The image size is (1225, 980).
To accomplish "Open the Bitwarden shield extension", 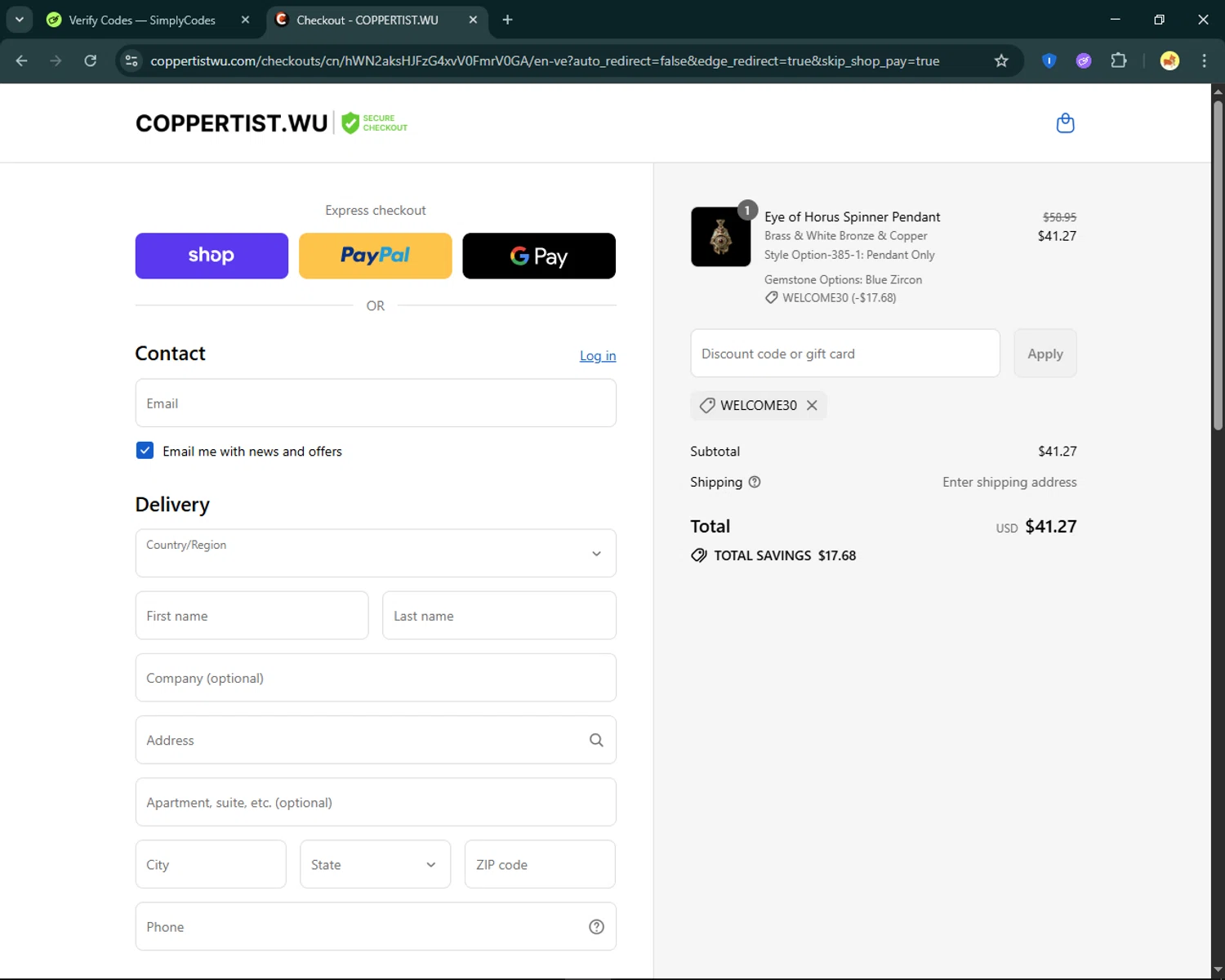I will click(x=1049, y=60).
